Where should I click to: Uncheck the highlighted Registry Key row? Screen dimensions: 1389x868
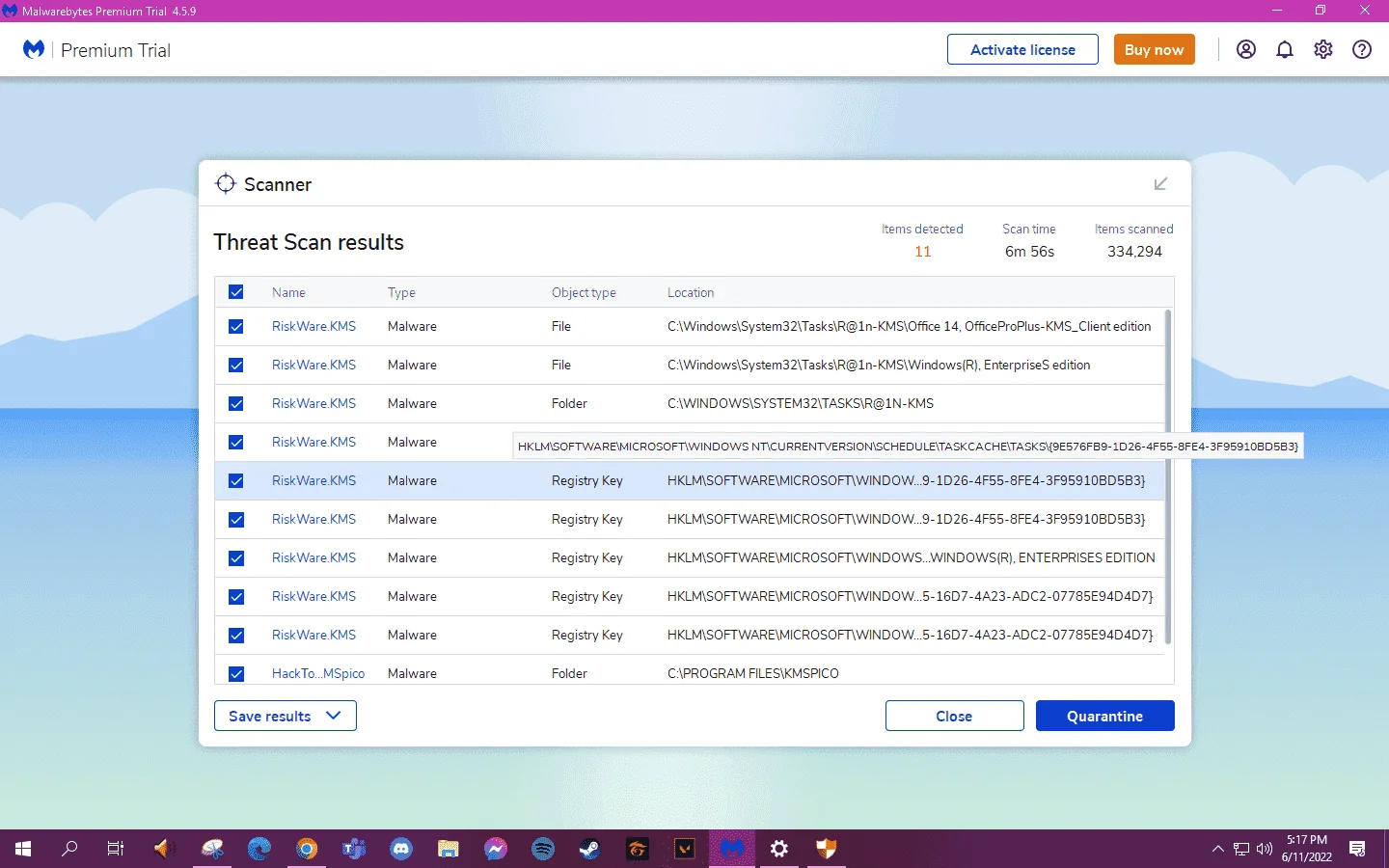[x=236, y=481]
